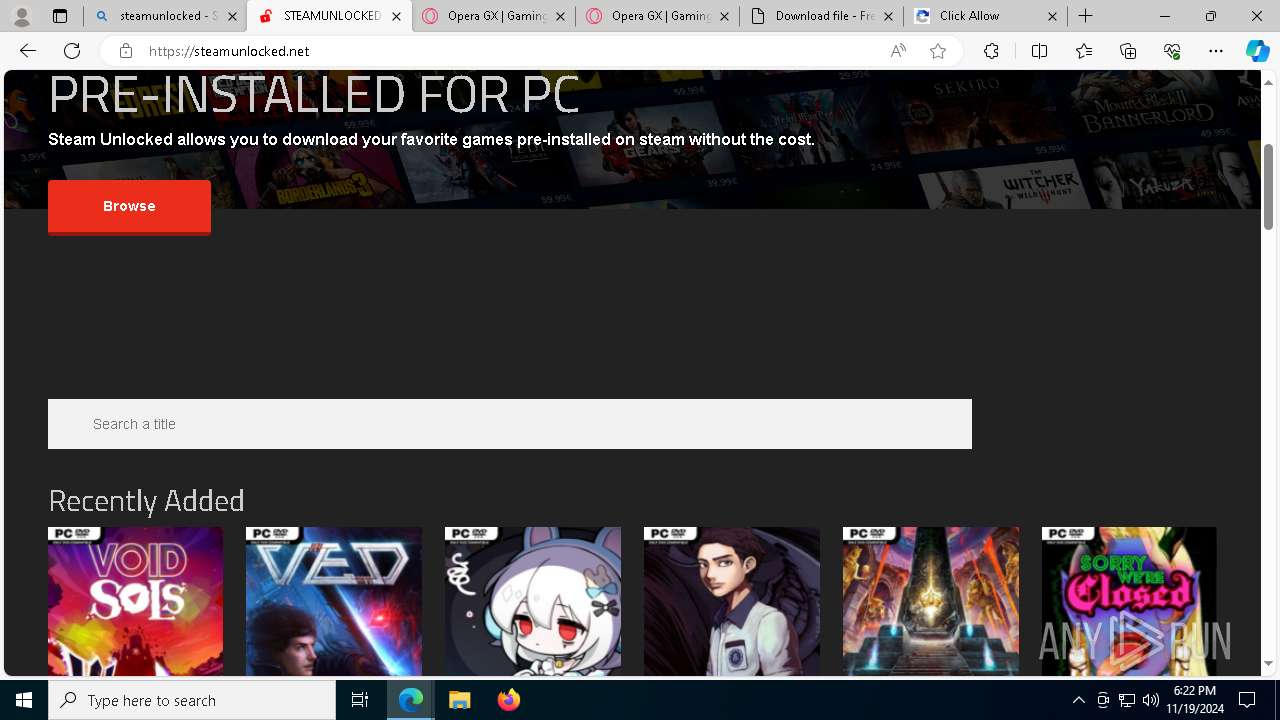This screenshot has height=720, width=1280.
Task: Open Settings and more ellipsis menu
Action: coord(1216,51)
